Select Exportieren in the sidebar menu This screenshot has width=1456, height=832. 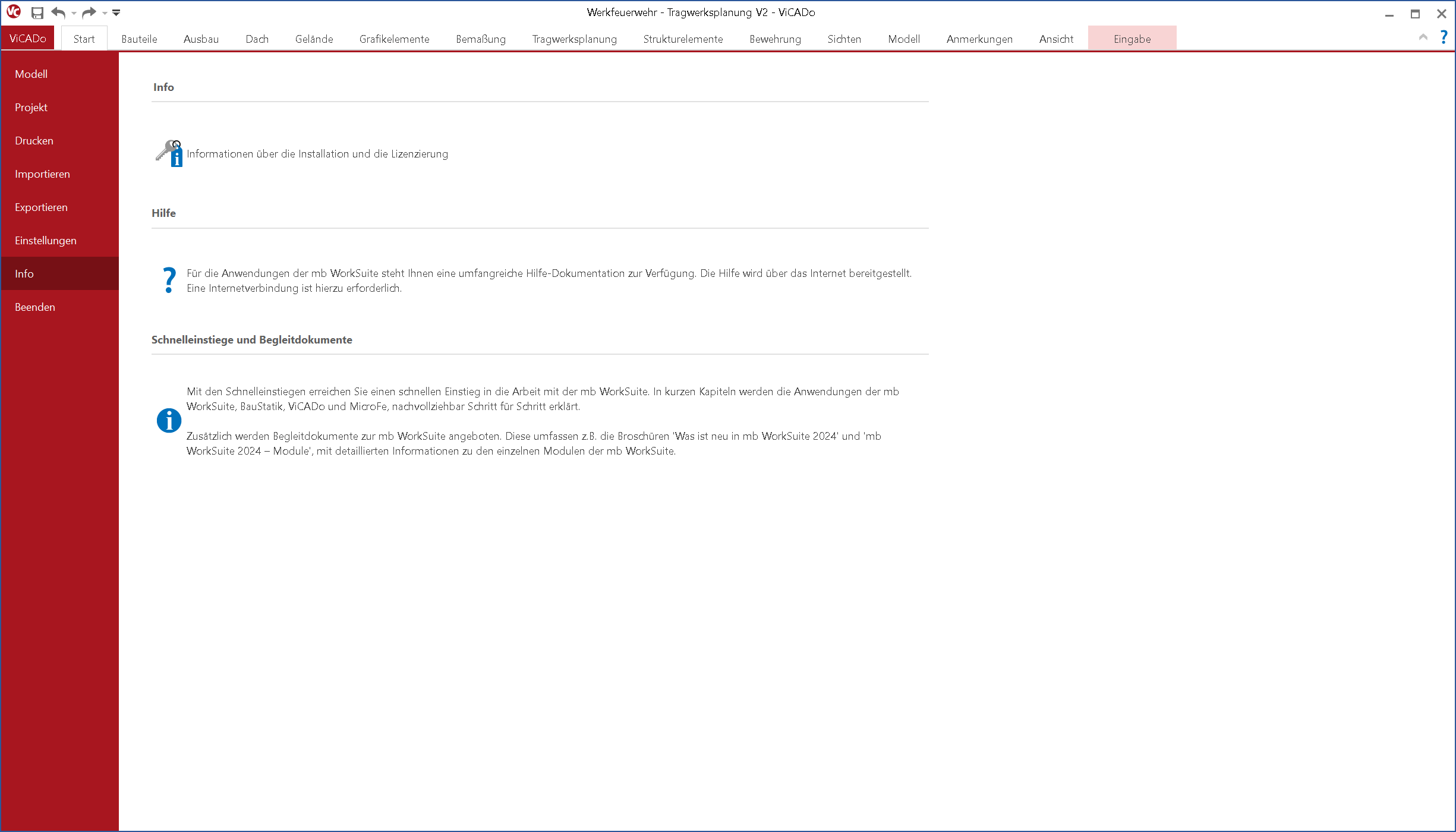(x=59, y=207)
